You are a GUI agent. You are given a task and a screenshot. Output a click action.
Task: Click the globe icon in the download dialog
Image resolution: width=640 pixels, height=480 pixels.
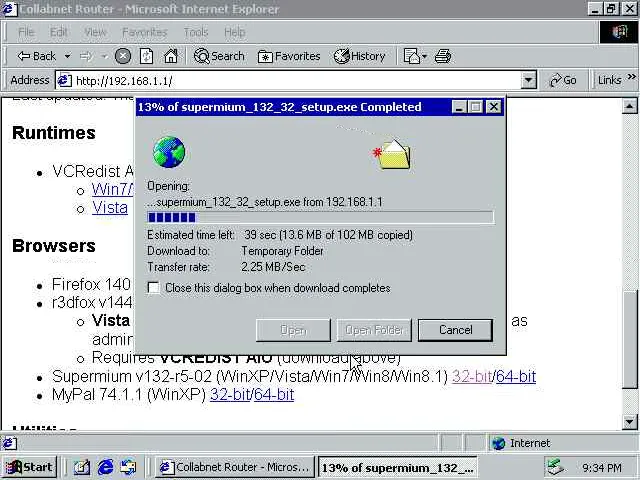[169, 152]
